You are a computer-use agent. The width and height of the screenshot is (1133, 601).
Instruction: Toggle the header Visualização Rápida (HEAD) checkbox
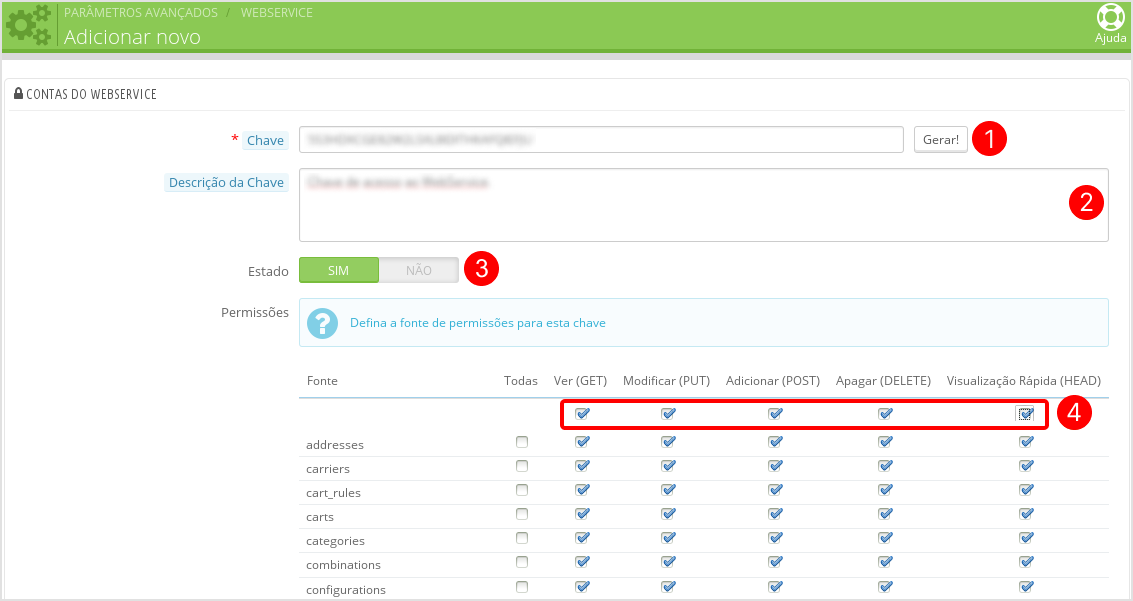pos(1025,414)
